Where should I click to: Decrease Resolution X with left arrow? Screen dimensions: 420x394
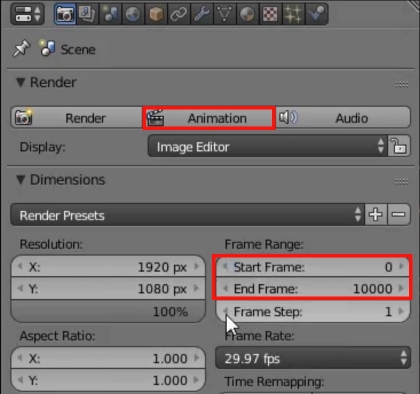20,266
